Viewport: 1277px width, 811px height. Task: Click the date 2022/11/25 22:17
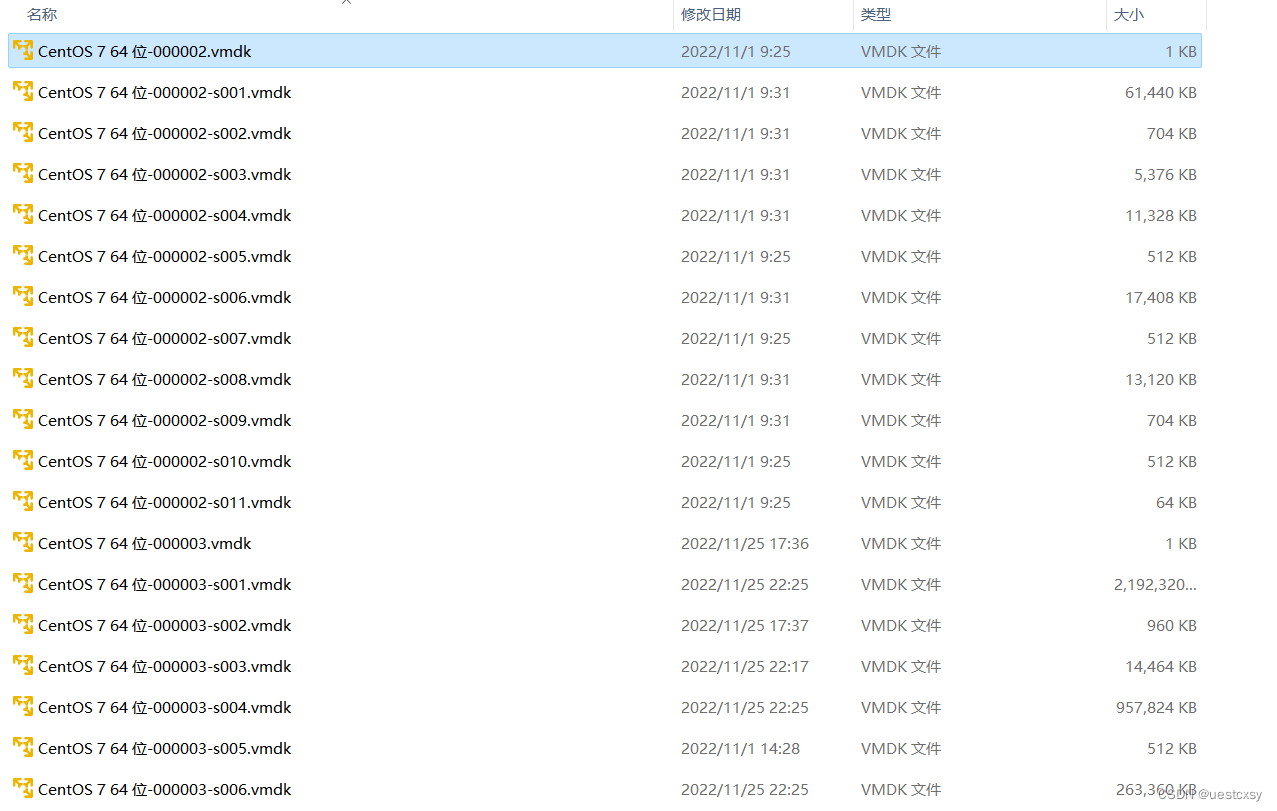(x=745, y=666)
